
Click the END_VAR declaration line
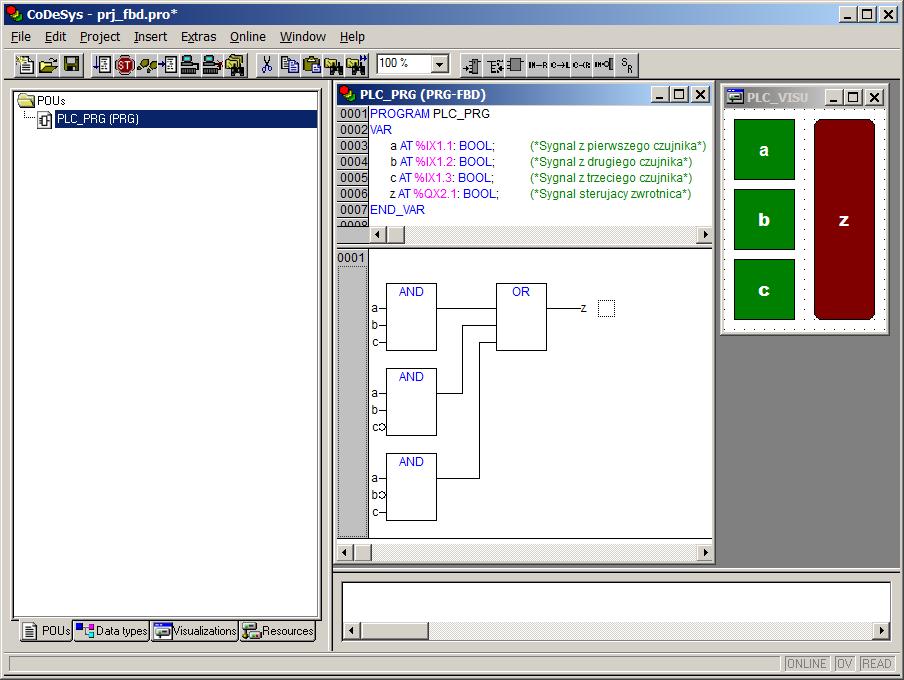[397, 210]
